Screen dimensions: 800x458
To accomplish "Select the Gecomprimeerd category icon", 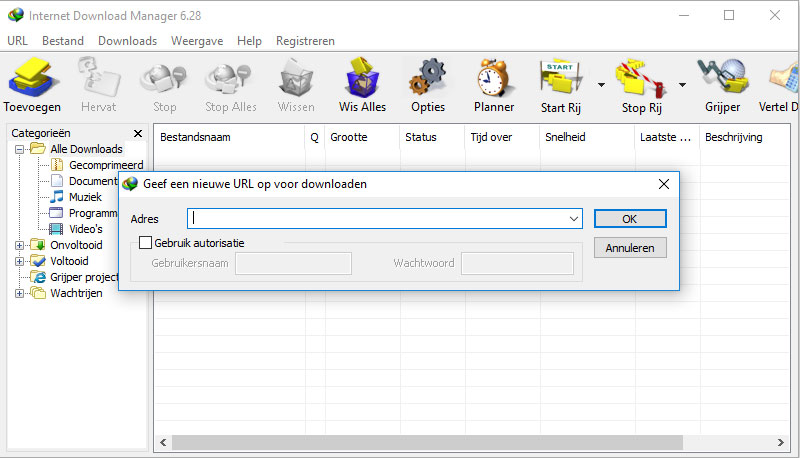I will click(x=57, y=165).
